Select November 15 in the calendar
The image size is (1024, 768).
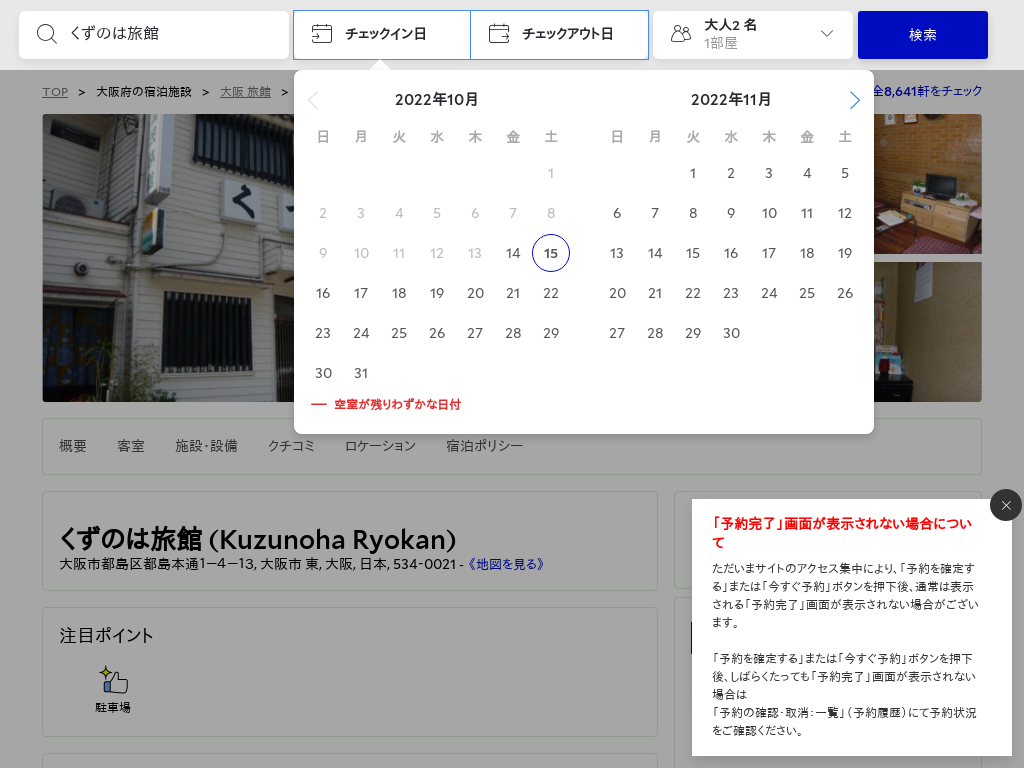coord(693,253)
